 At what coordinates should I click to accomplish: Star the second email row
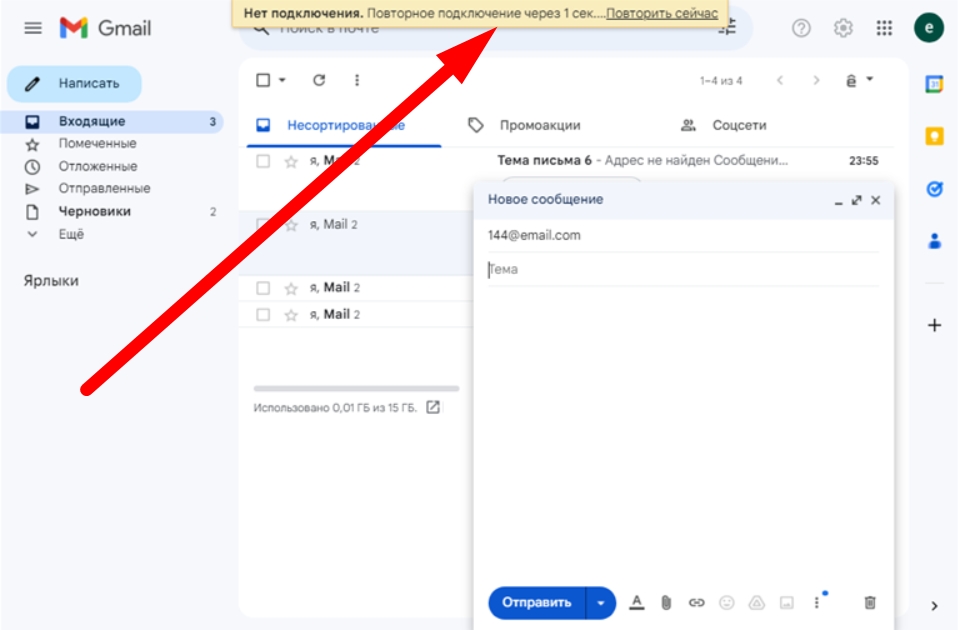tap(291, 225)
